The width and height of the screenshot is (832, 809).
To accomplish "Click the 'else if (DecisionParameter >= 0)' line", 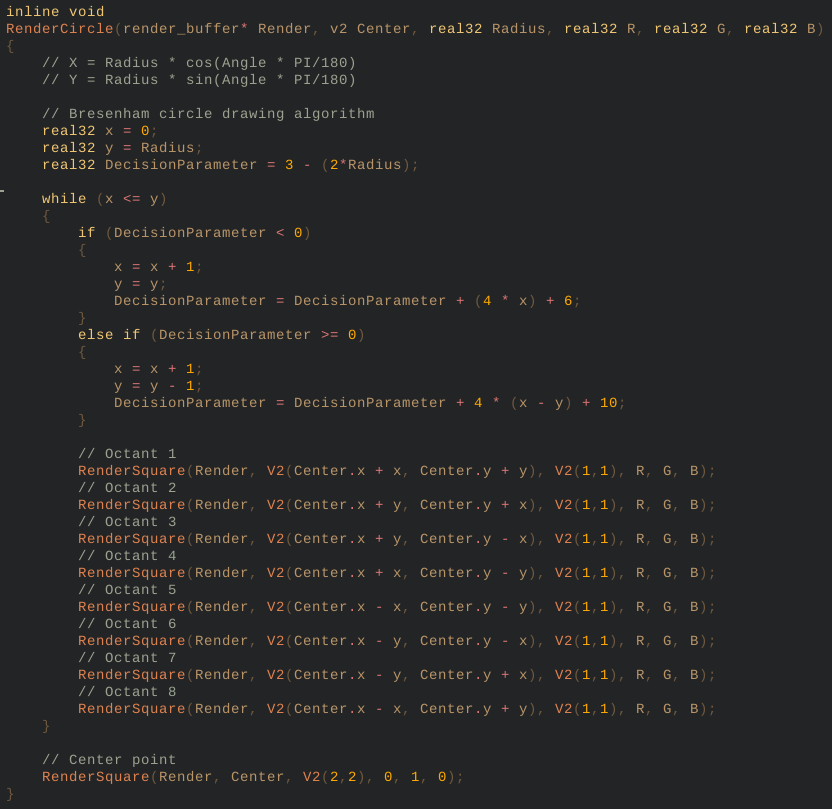I will coord(221,335).
